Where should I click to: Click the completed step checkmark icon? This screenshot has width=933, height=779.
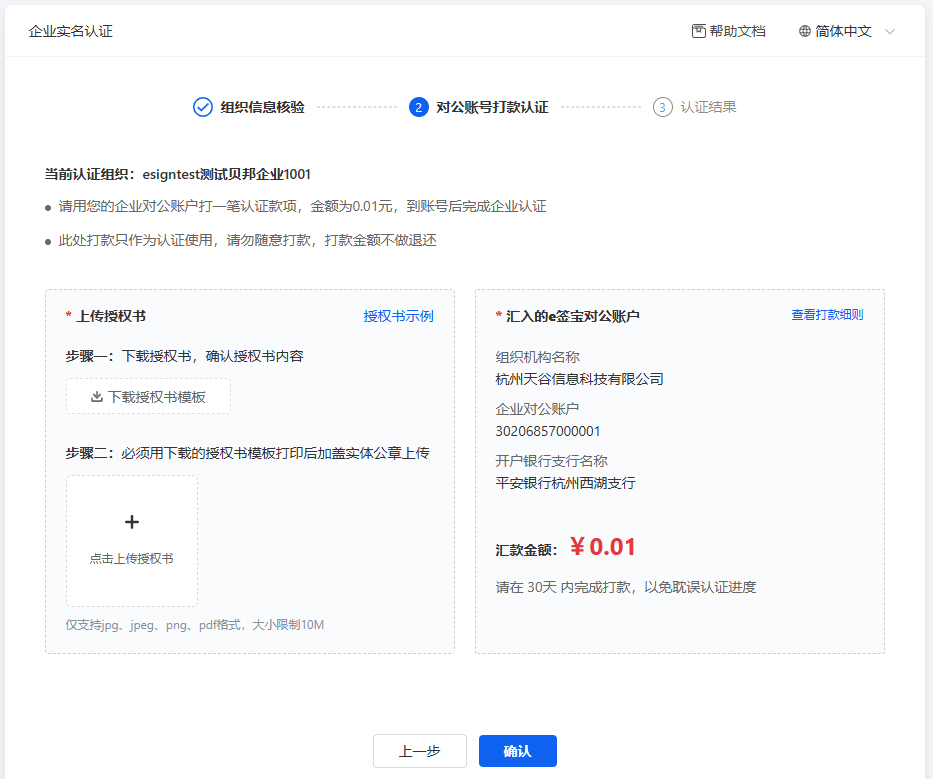pyautogui.click(x=203, y=107)
